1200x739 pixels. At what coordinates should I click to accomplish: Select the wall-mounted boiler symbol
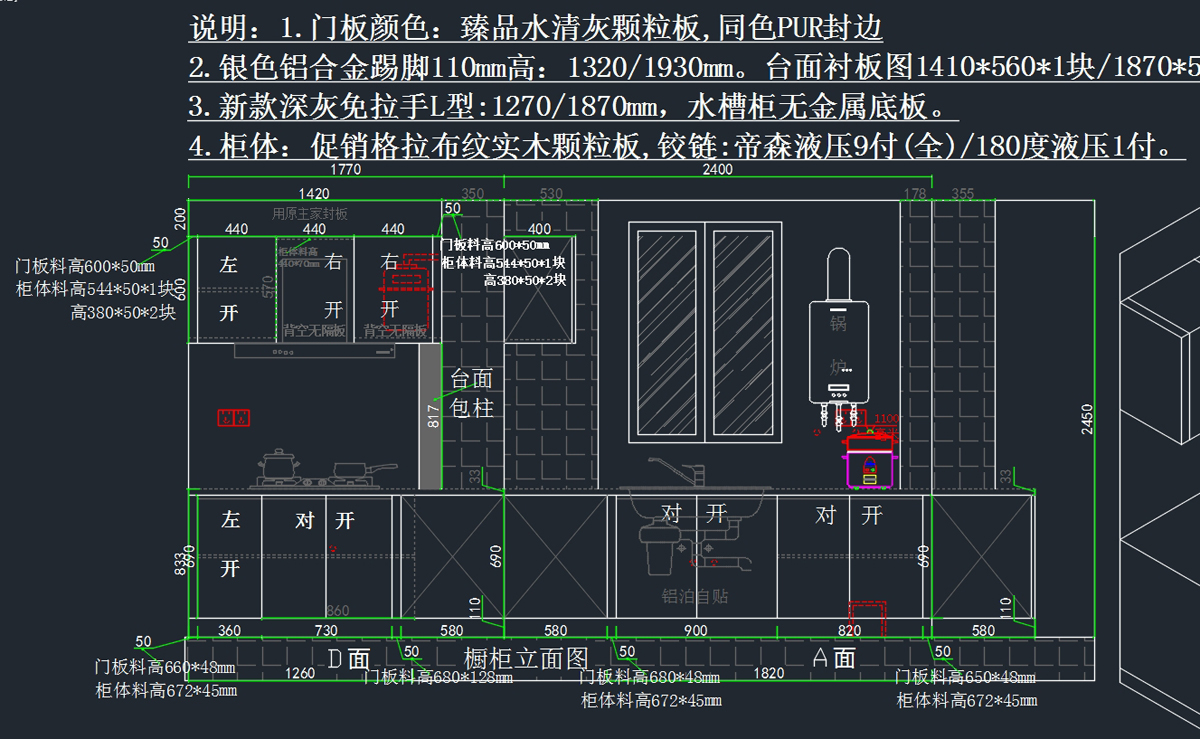click(838, 330)
